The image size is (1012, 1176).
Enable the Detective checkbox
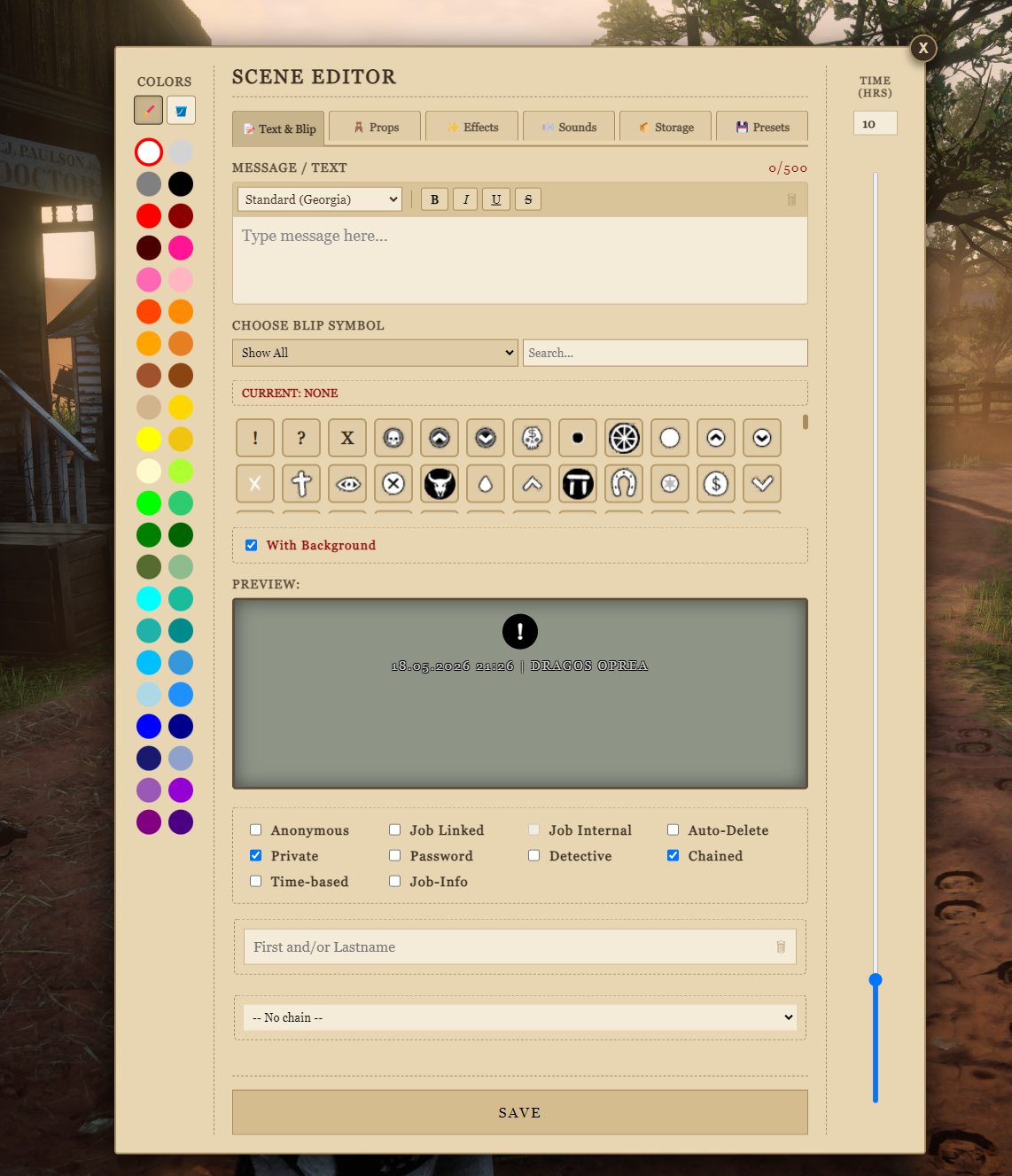[534, 856]
